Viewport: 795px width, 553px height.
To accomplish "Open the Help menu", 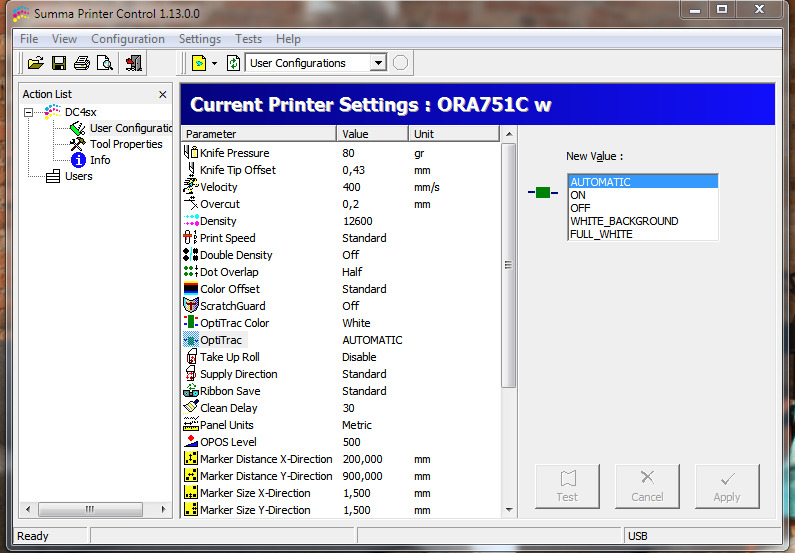I will (288, 39).
